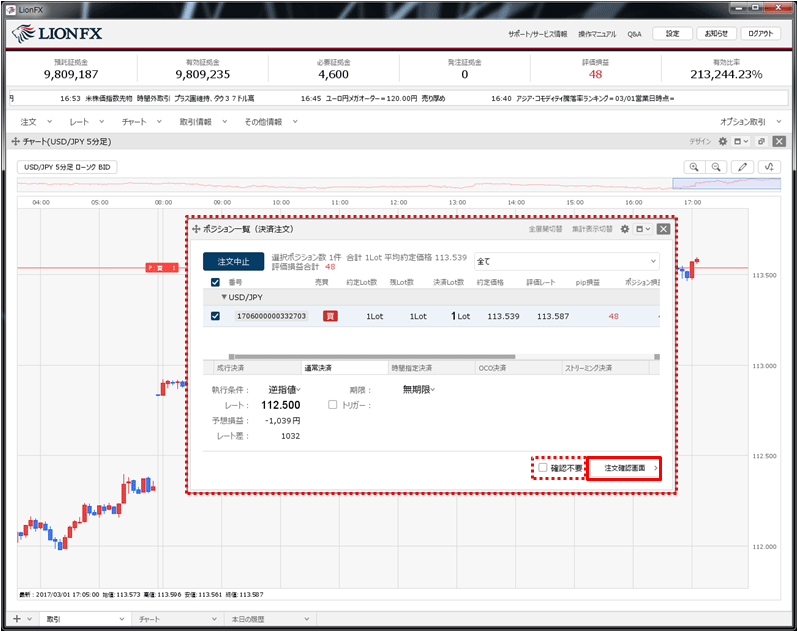
Task: Open the chart indicator tool icon
Action: point(769,167)
